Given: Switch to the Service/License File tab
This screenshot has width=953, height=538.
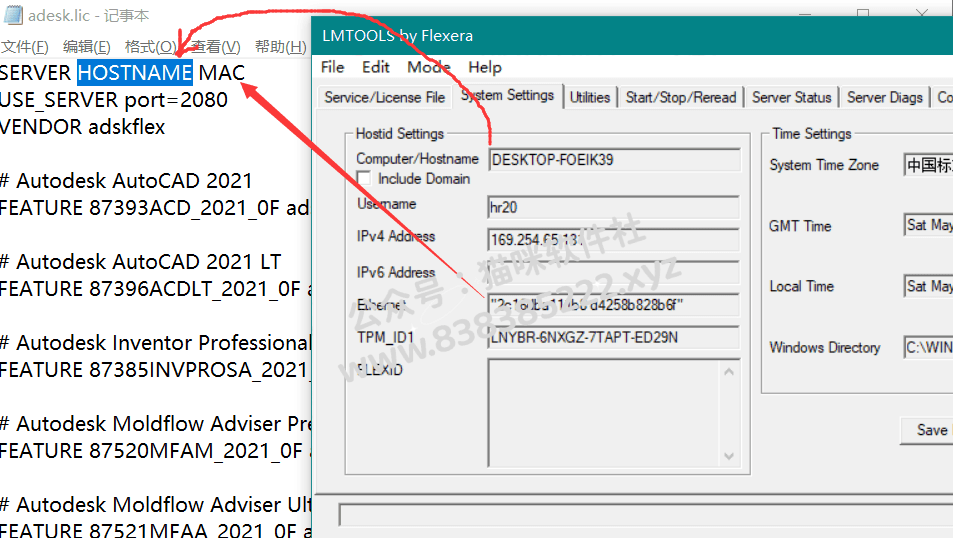Looking at the screenshot, I should point(385,97).
